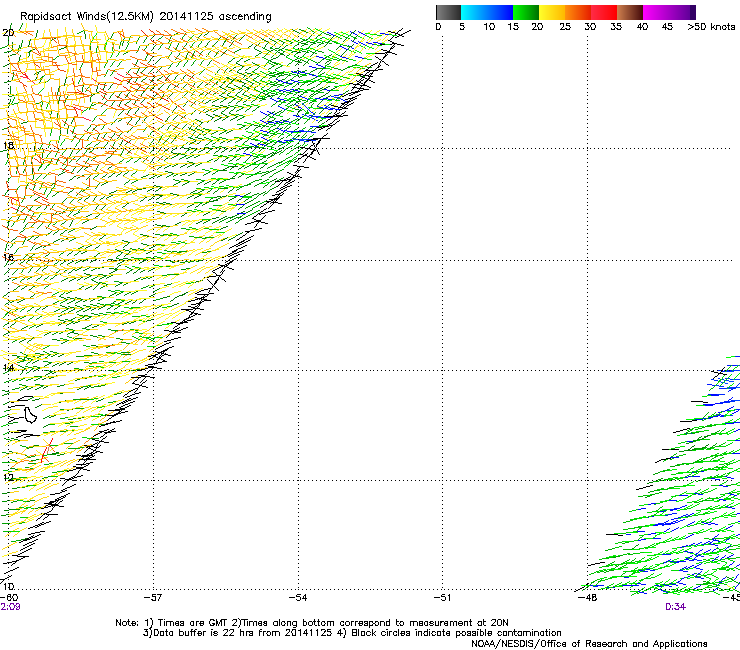Click the '>50 knots' legend label
The image size is (740, 650).
tap(711, 27)
